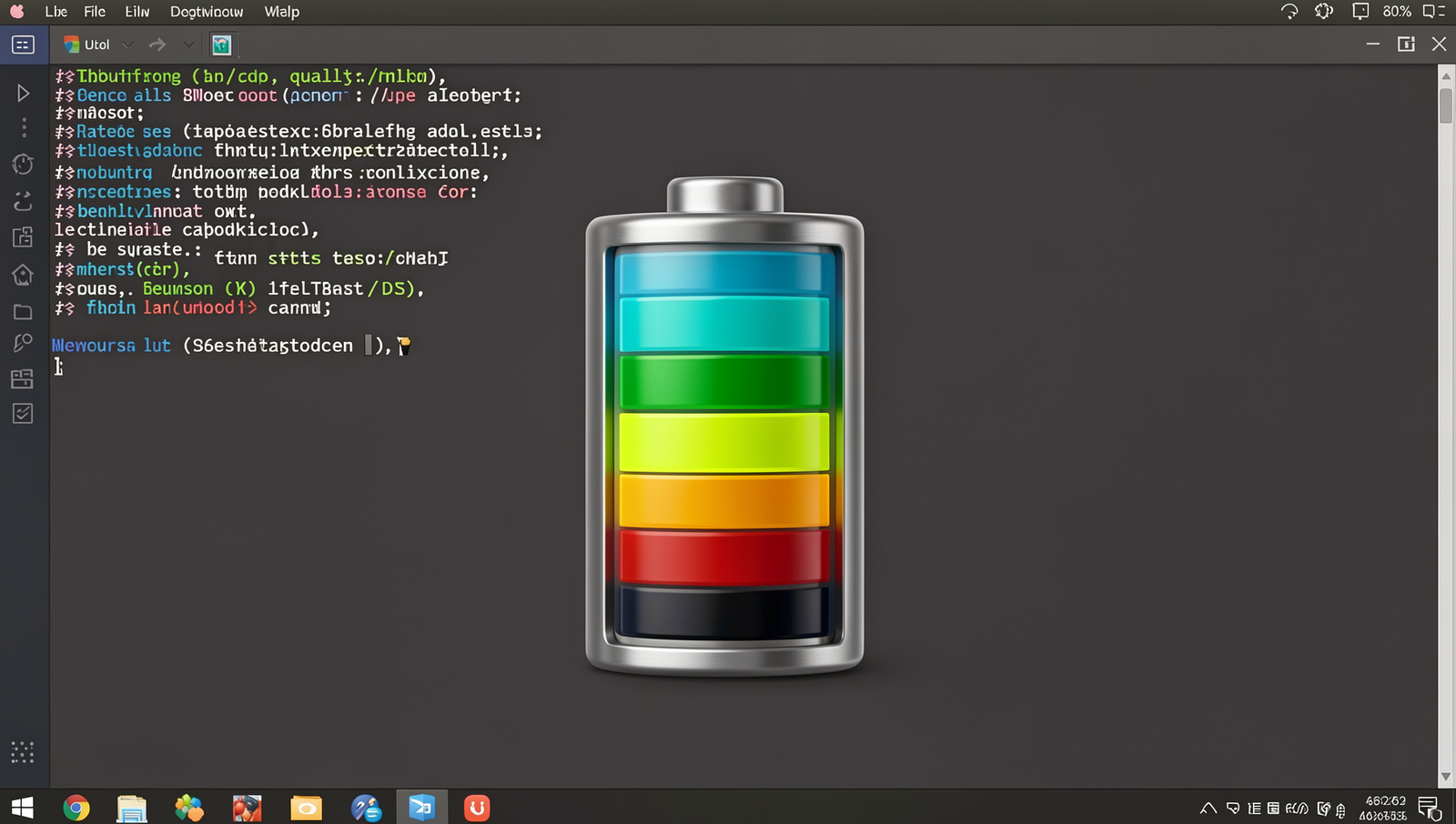Open the blue round pen app in the taskbar
The image size is (1456, 824).
point(366,808)
